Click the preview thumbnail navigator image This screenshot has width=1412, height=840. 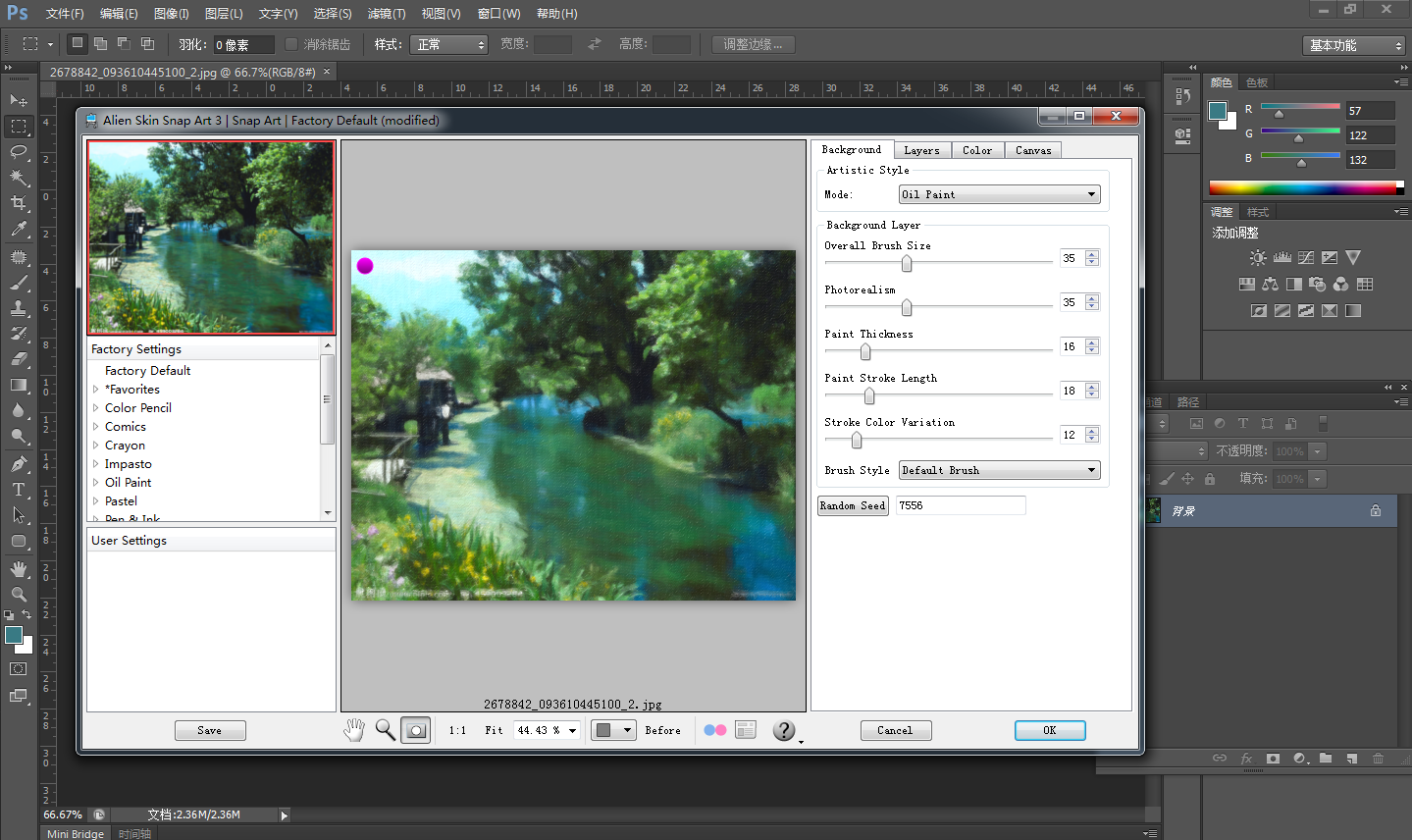(x=211, y=237)
